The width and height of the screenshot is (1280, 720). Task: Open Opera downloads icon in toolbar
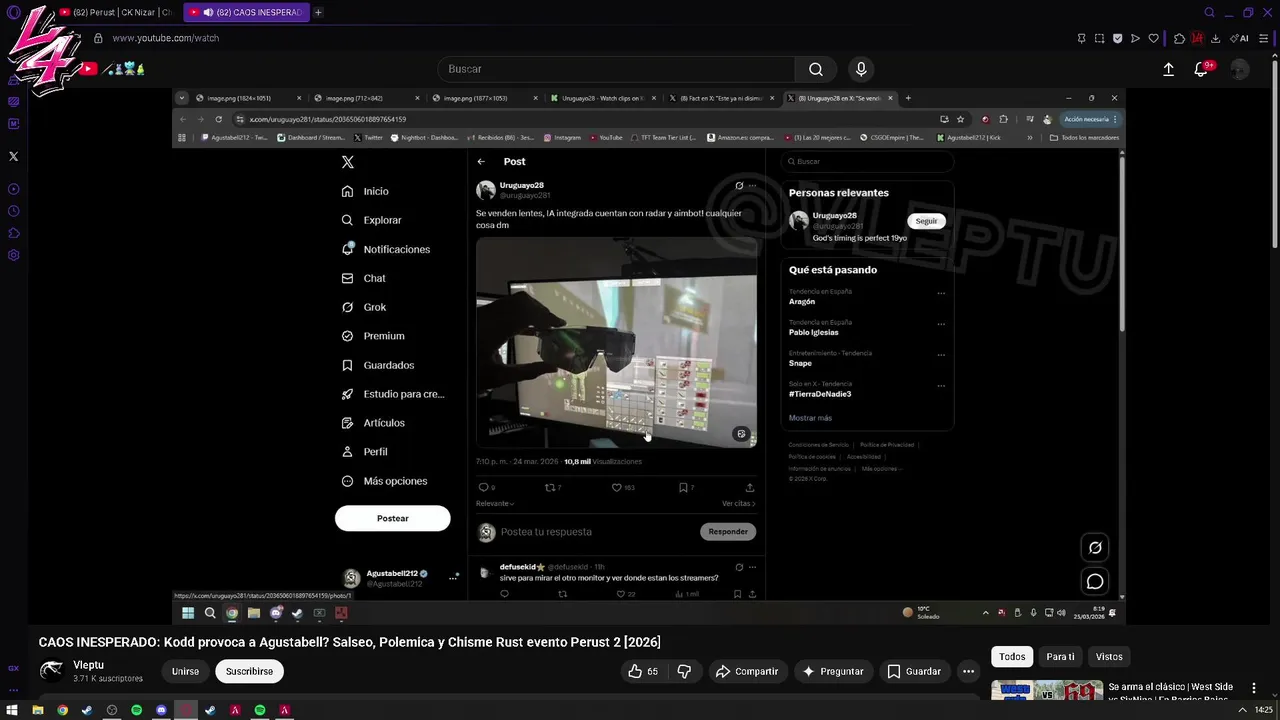(1215, 38)
